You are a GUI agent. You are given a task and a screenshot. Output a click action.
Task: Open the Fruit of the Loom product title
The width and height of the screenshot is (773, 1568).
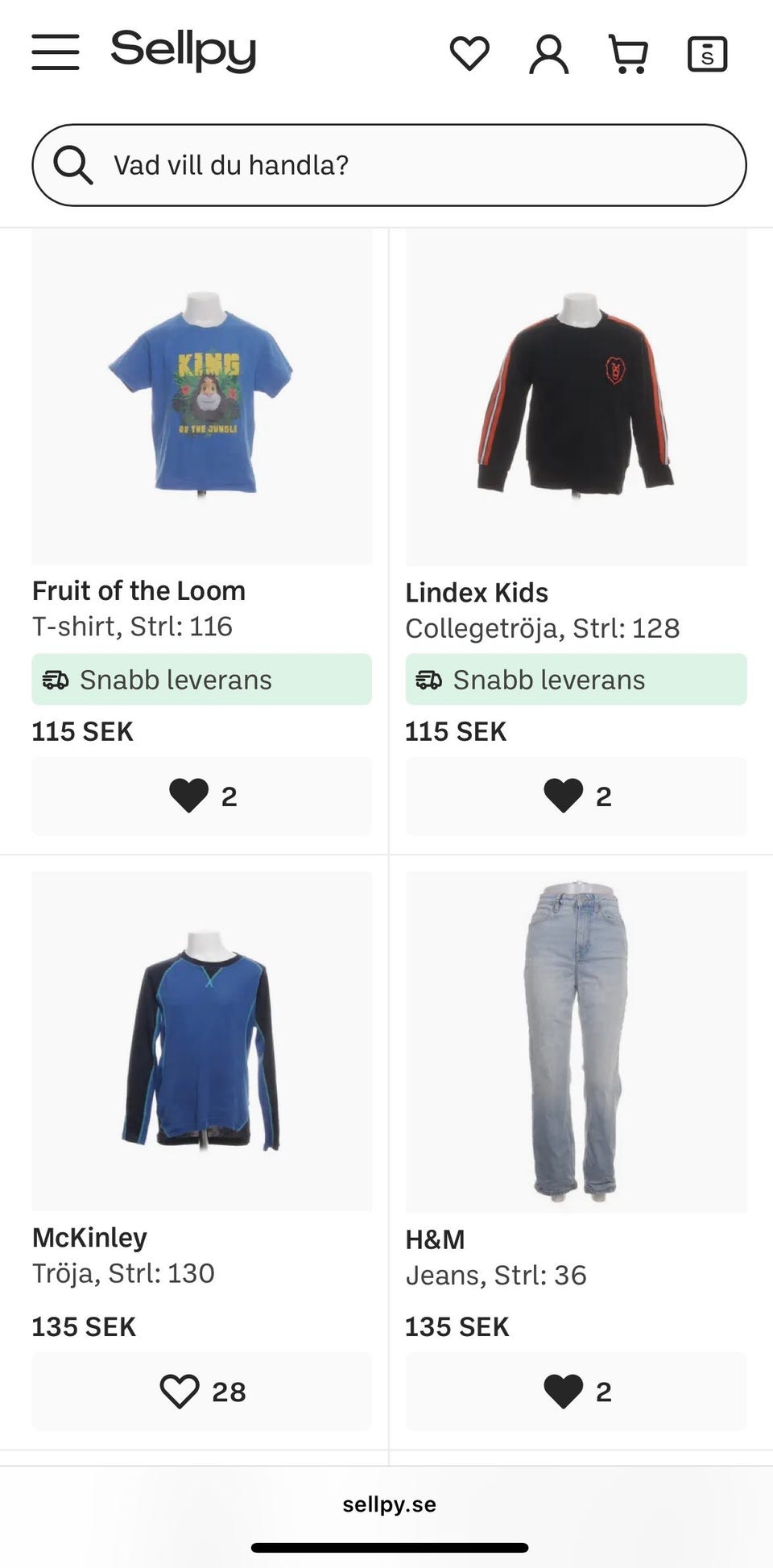point(138,590)
